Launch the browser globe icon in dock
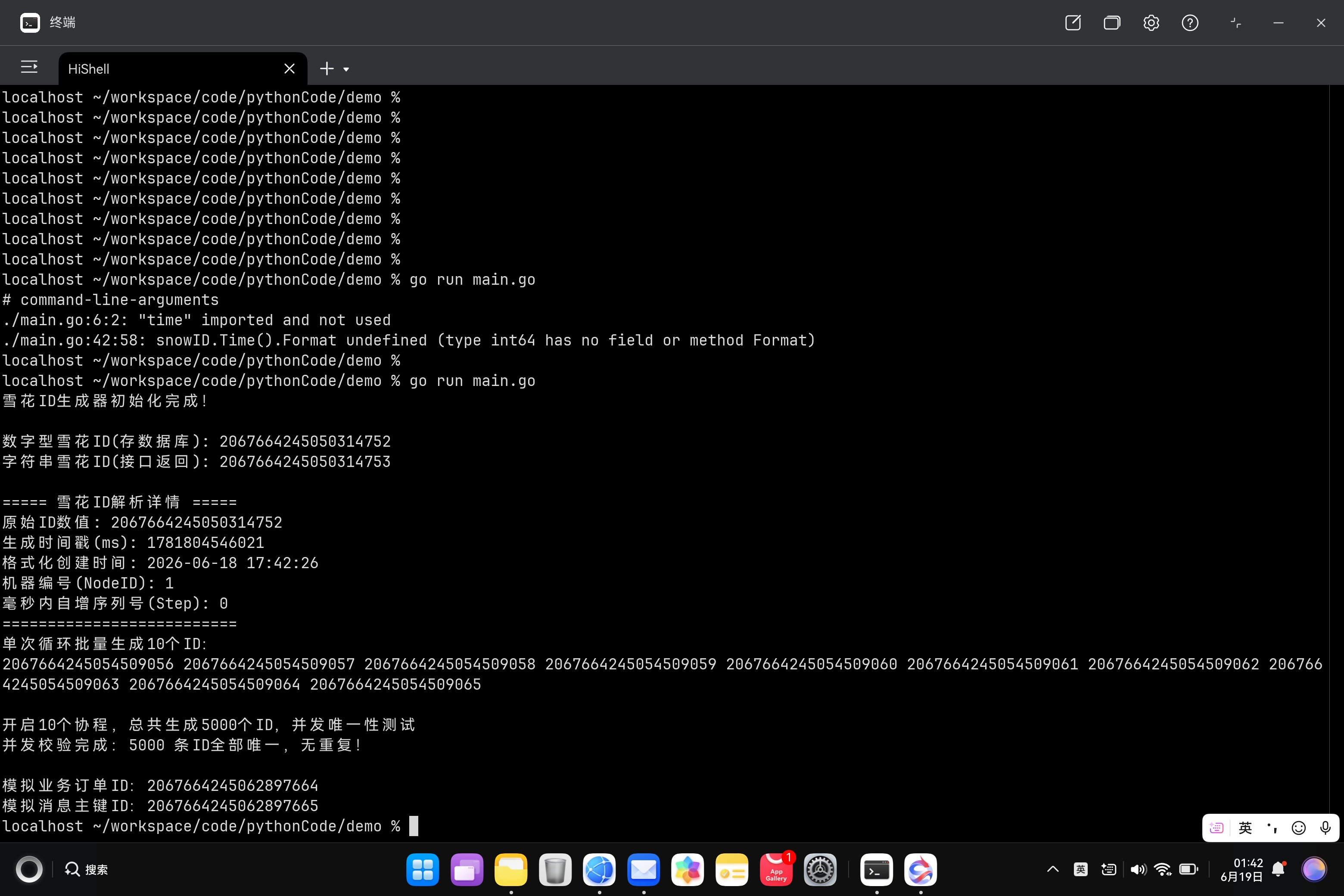 coord(600,870)
